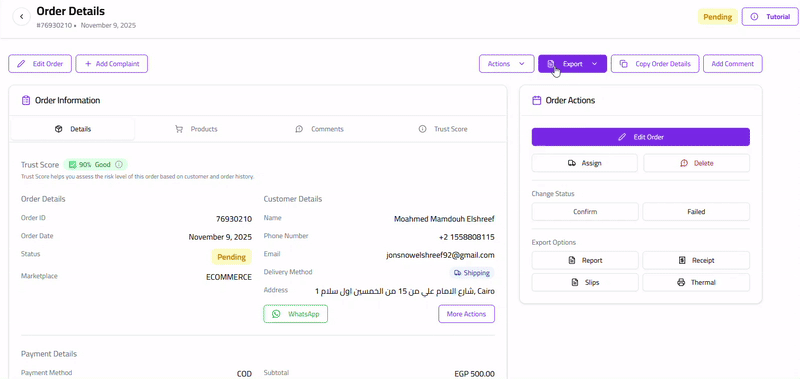Click the phone number +2 1558808115
The image size is (800, 379).
[466, 237]
